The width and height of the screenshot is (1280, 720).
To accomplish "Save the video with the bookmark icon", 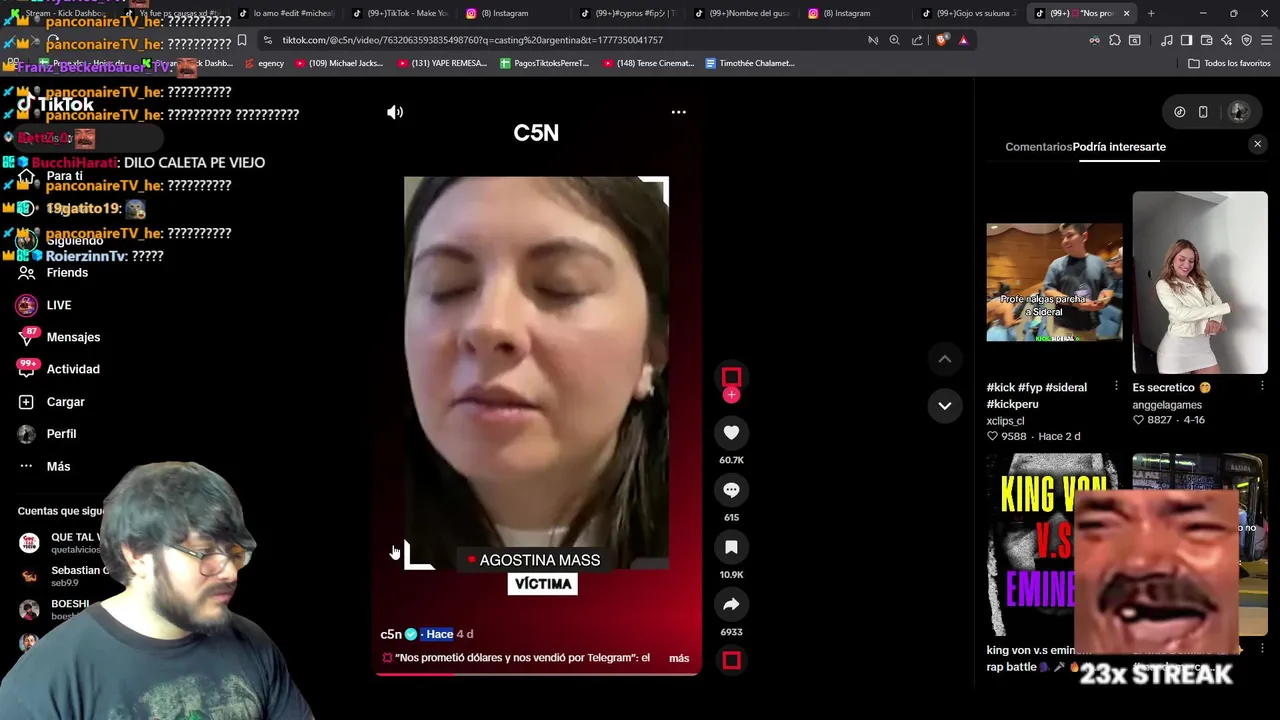I will coord(731,547).
